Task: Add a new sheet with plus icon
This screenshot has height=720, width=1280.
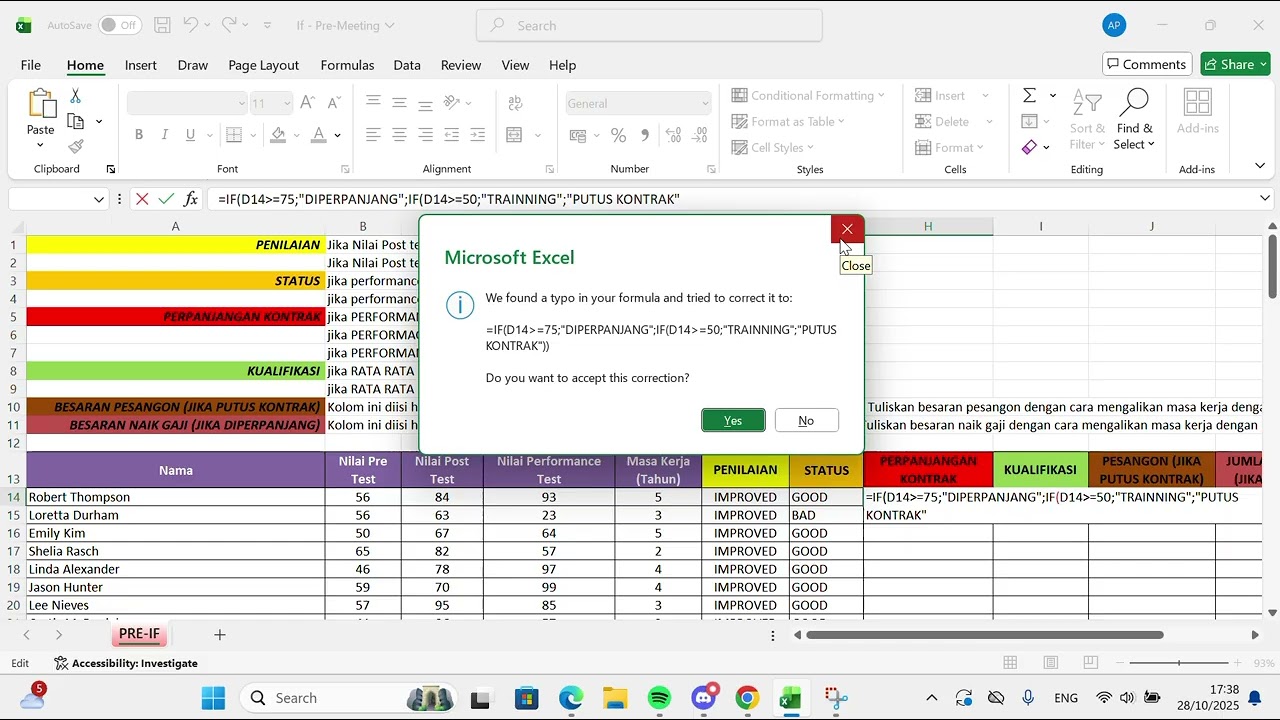Action: pos(220,634)
